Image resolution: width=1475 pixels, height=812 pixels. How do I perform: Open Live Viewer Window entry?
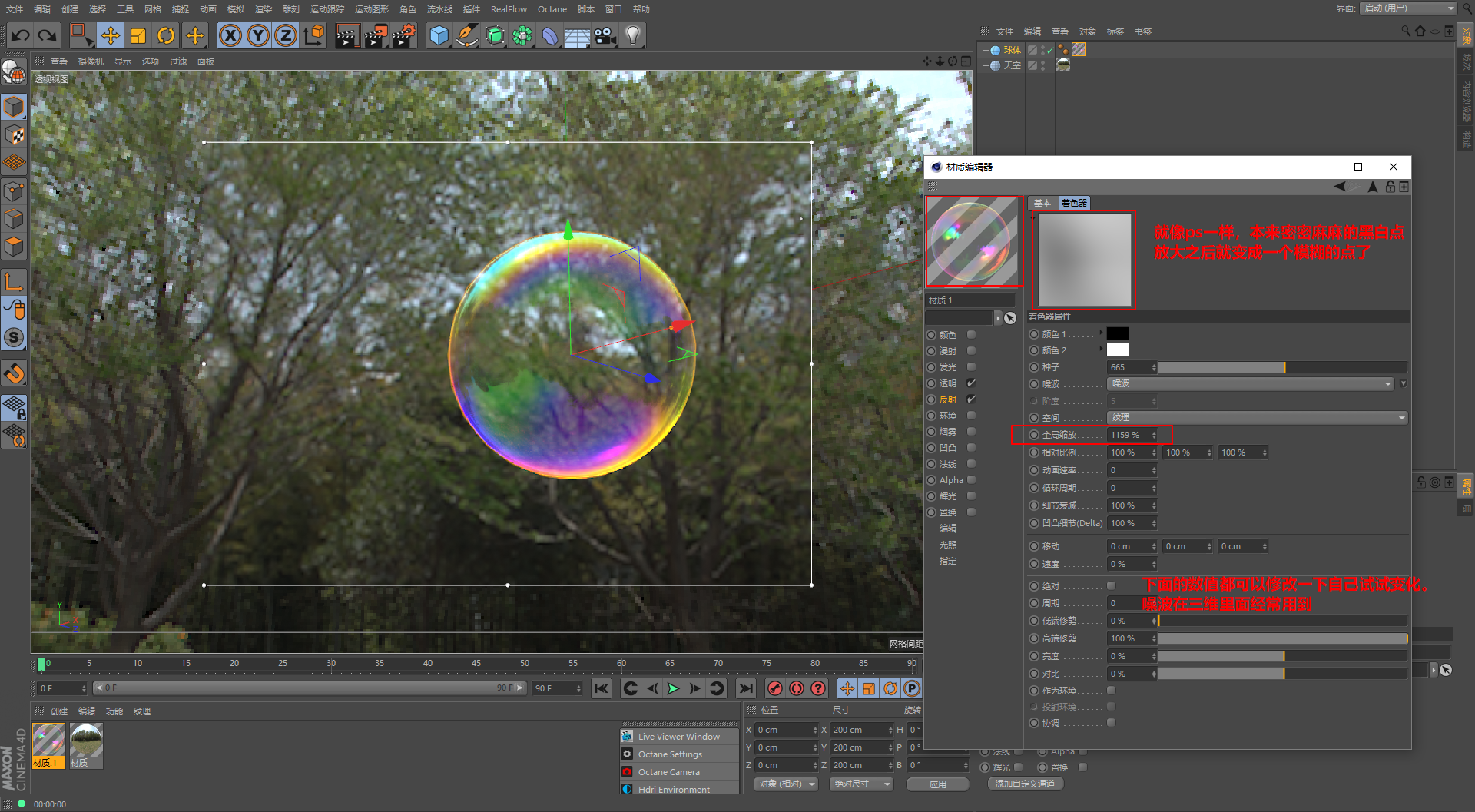(x=679, y=737)
